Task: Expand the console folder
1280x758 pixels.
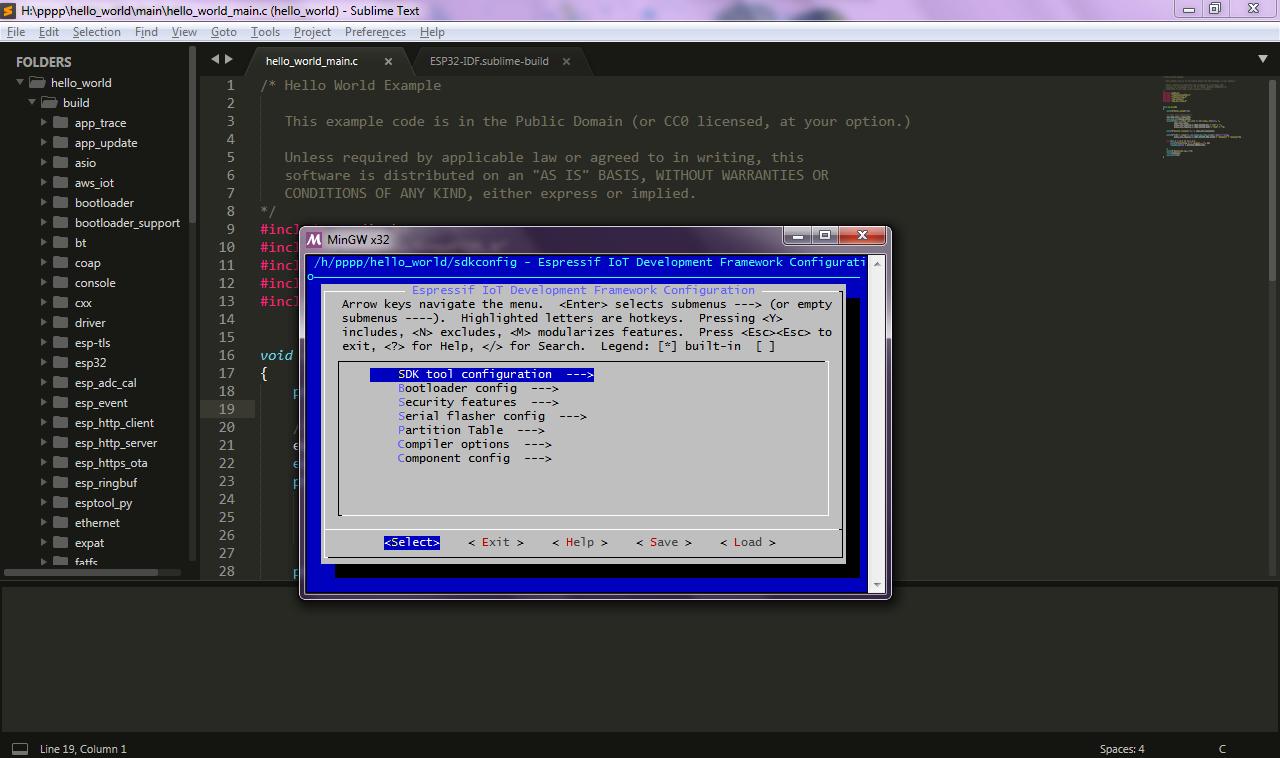Action: (x=44, y=282)
